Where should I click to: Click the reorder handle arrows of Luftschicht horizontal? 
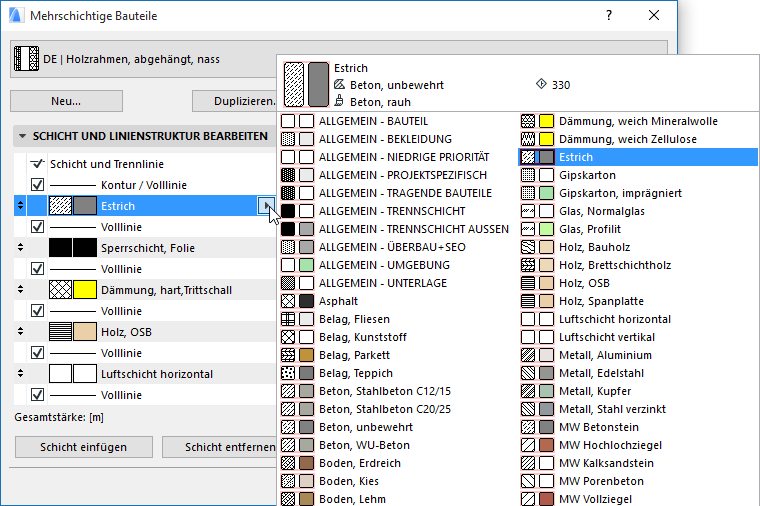(20, 373)
